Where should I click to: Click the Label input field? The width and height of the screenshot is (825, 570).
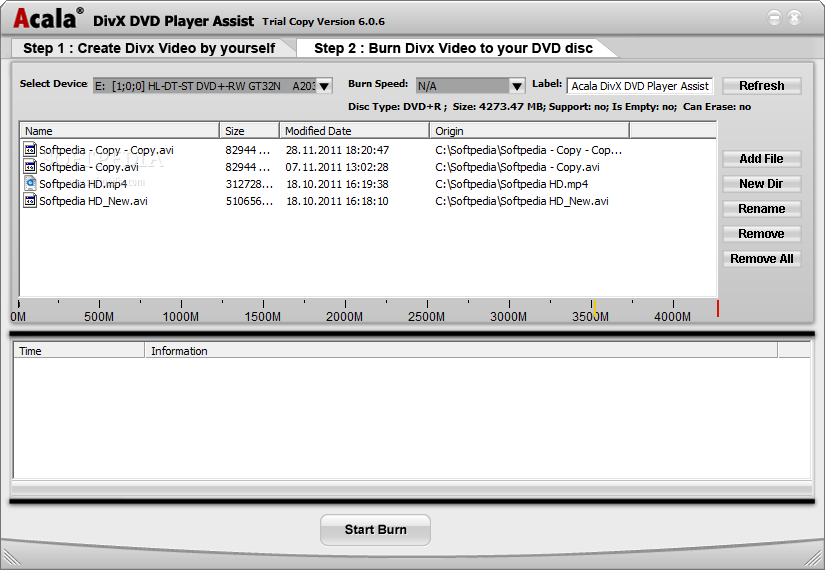(x=640, y=86)
